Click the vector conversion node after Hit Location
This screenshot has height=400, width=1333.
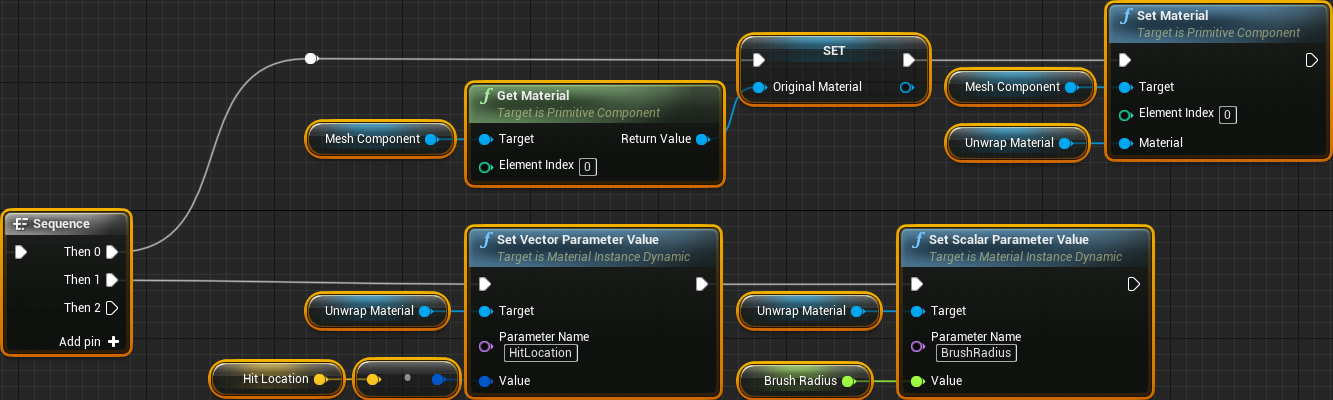coord(407,379)
